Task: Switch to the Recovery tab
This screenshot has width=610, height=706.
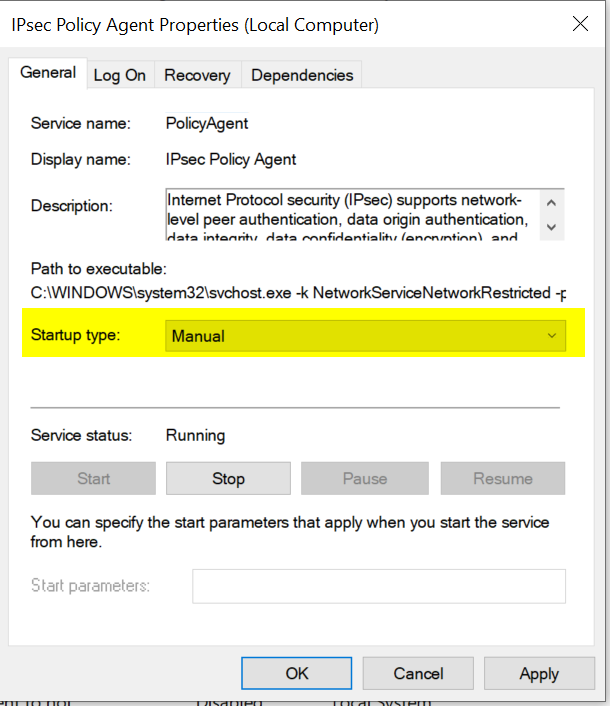Action: (197, 75)
